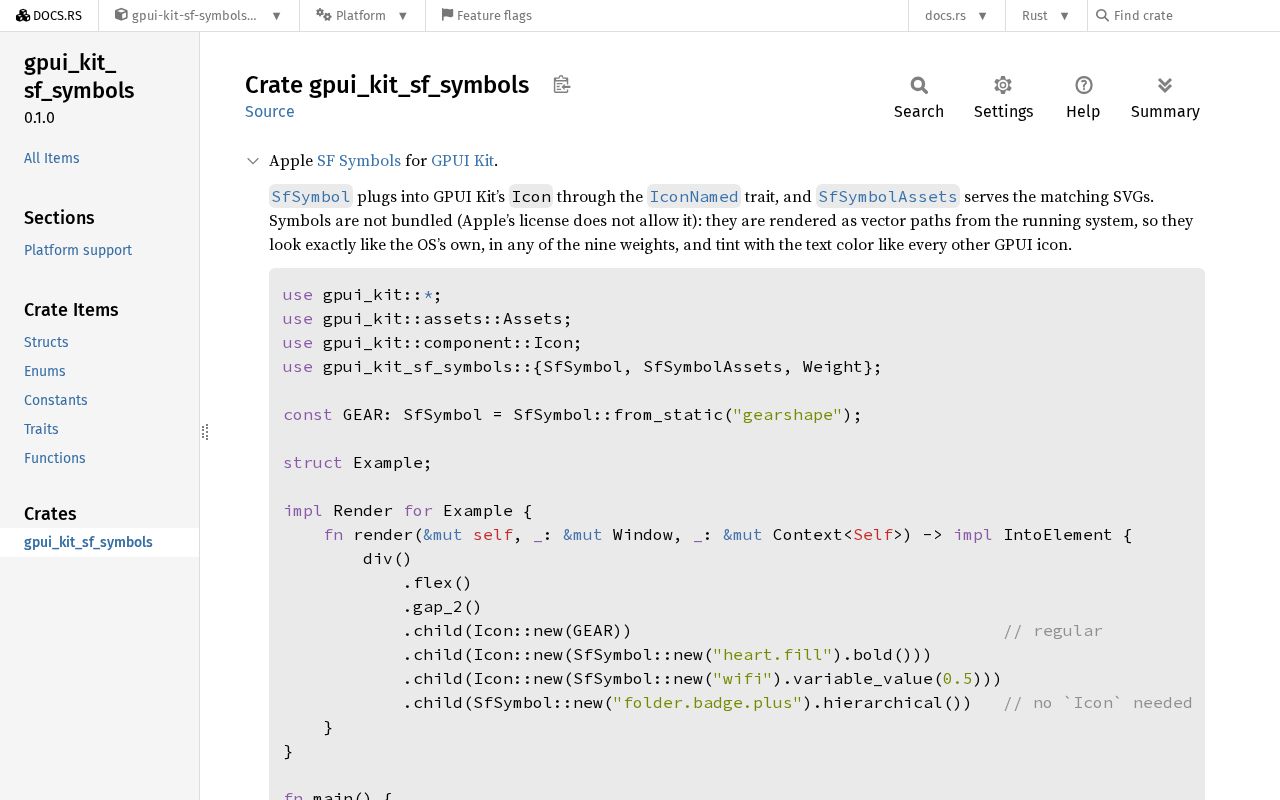Click the "// regular" code comment

point(1053,631)
